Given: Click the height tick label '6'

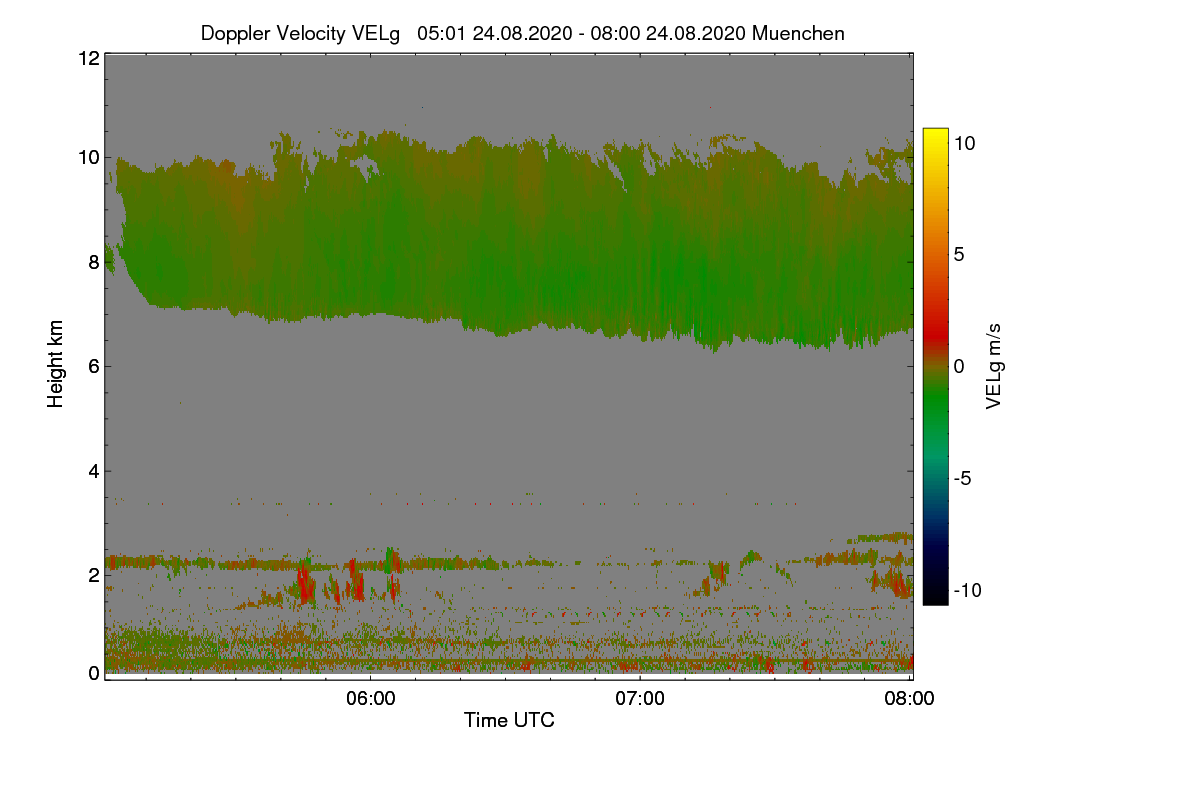Looking at the screenshot, I should 94,366.
